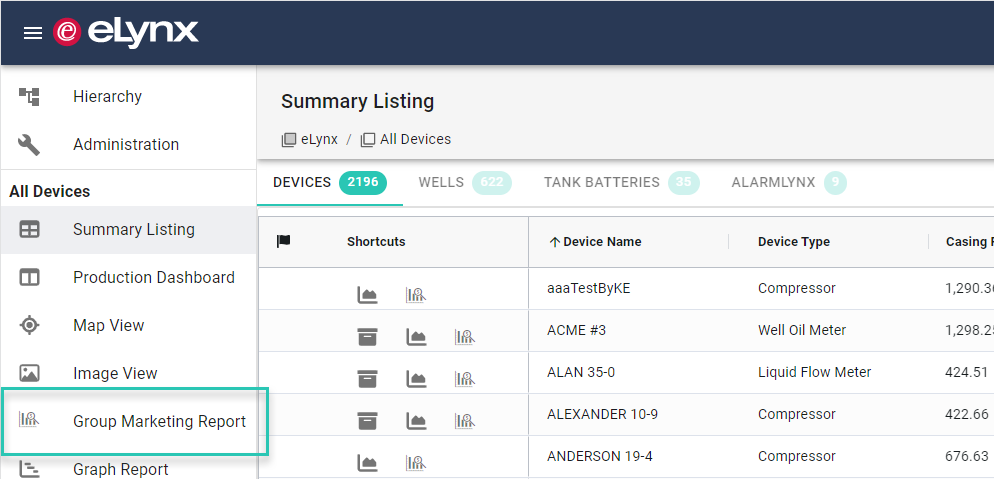This screenshot has height=479, width=994.
Task: Select device name ALEXANDER 10-9
Action: pos(602,414)
